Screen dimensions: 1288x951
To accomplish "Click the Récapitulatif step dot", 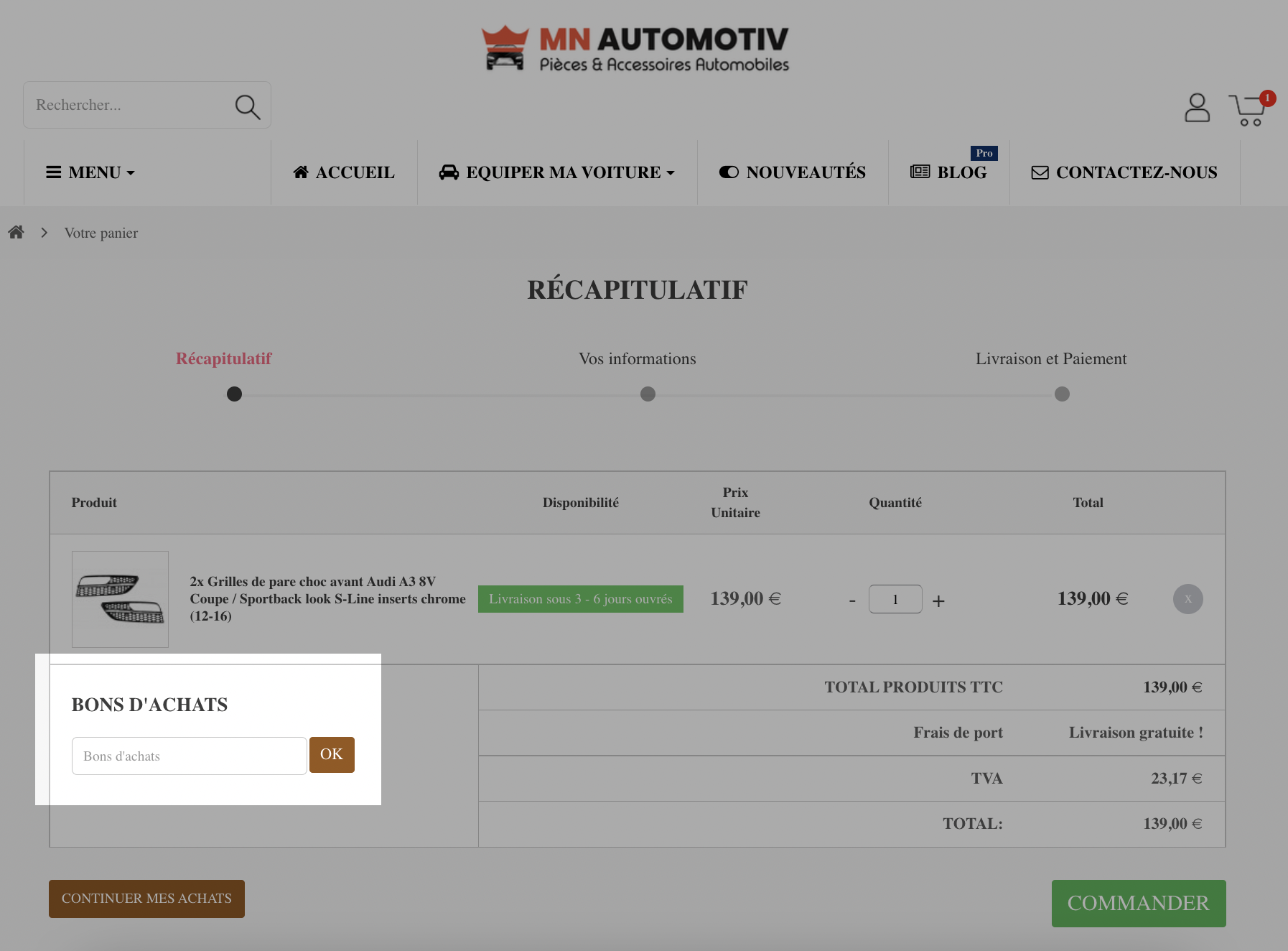I will 234,394.
